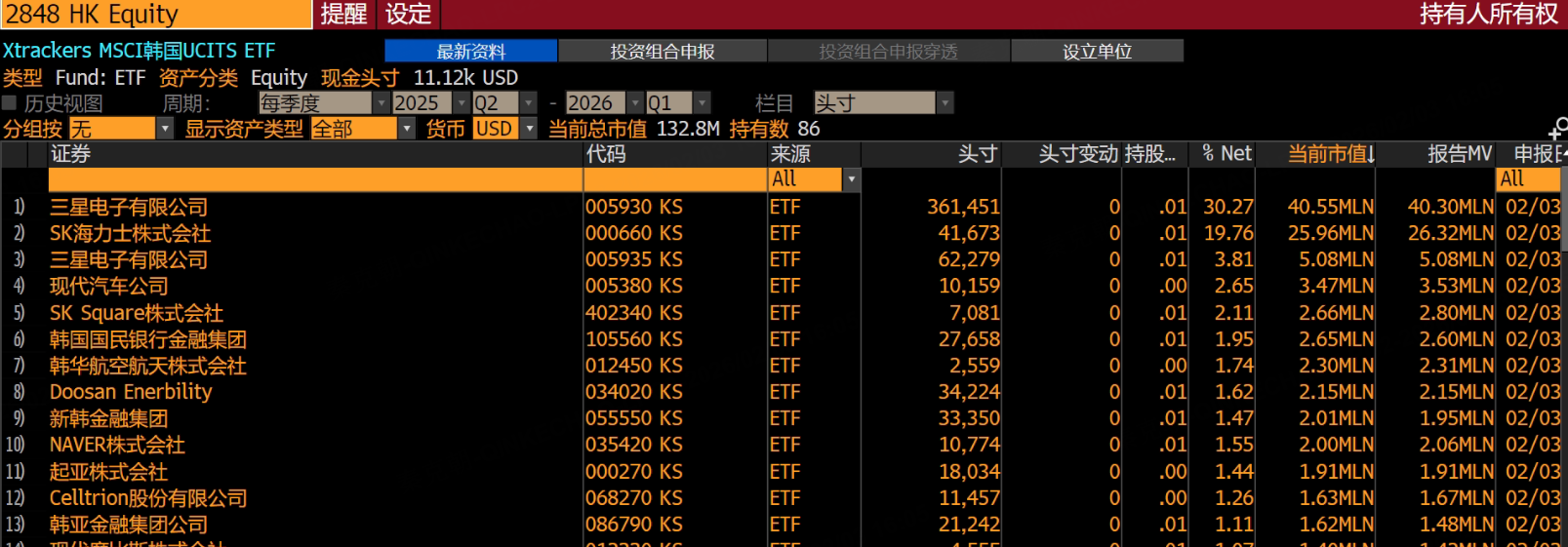Sort by the 当前市值 column header
The image size is (1568, 547).
(1331, 154)
